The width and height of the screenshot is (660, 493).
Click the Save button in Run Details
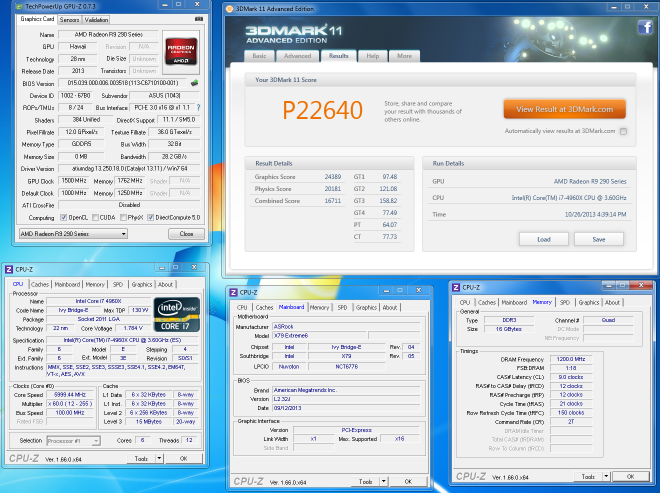tap(599, 239)
